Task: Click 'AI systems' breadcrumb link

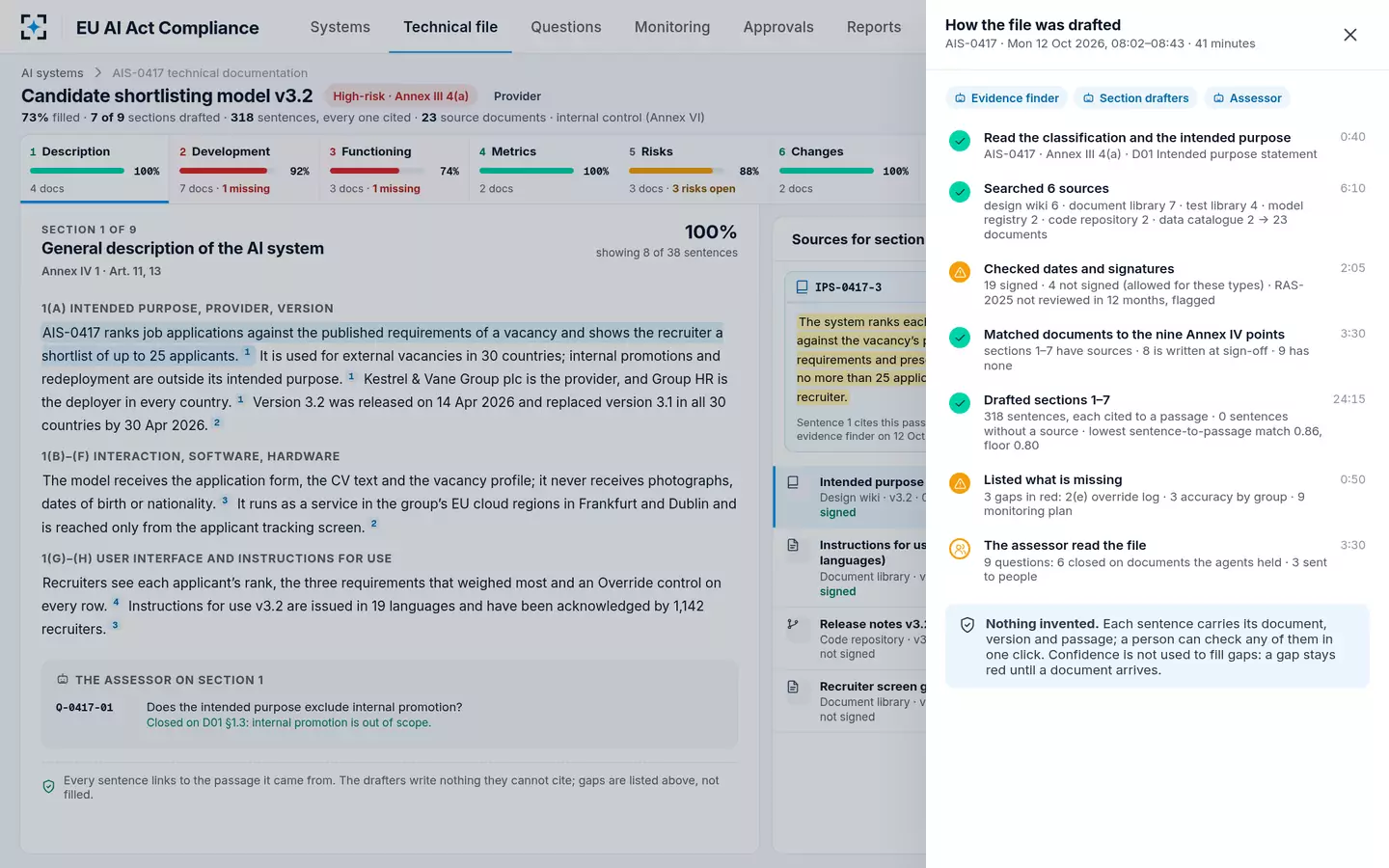Action: [x=52, y=73]
